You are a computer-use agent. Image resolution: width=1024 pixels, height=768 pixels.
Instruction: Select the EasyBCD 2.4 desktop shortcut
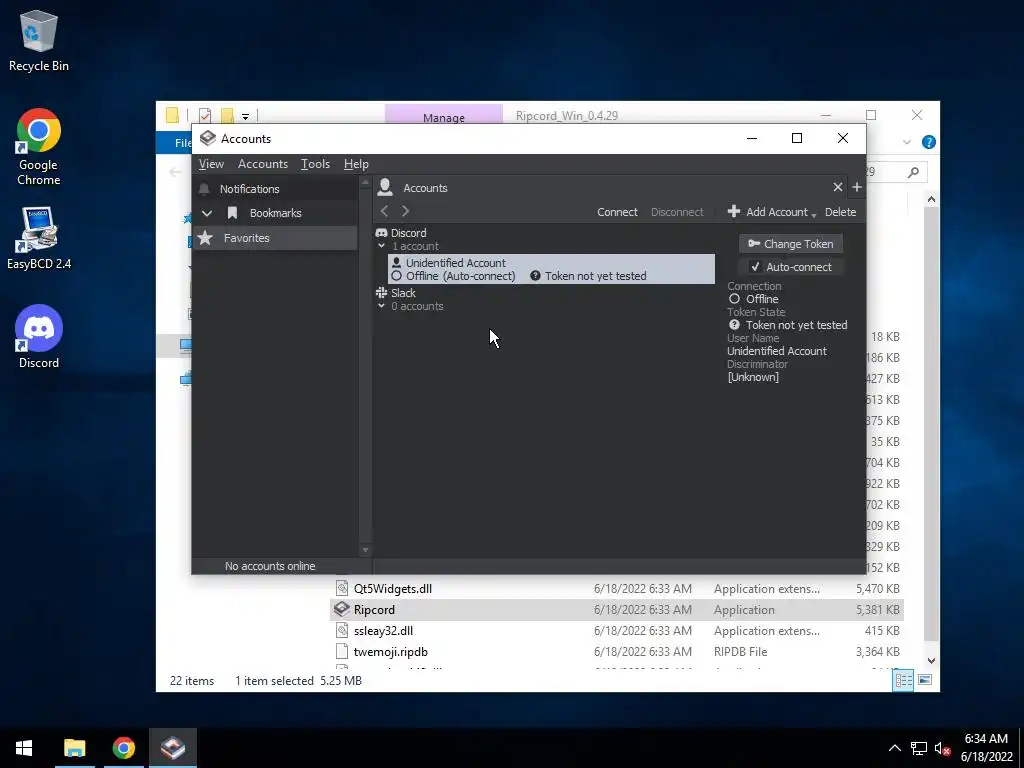[x=39, y=238]
